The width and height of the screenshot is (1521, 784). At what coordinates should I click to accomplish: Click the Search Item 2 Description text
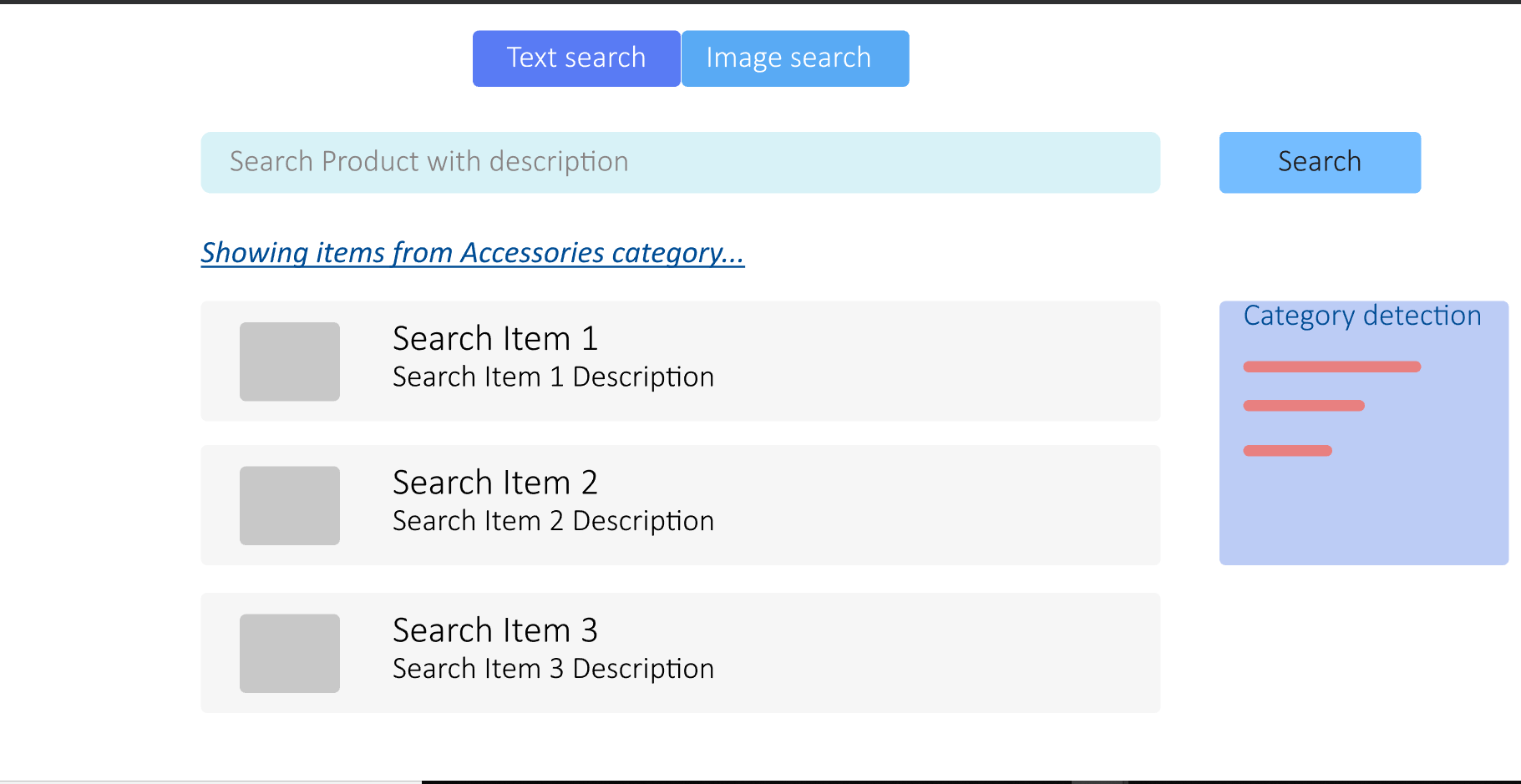[x=553, y=521]
